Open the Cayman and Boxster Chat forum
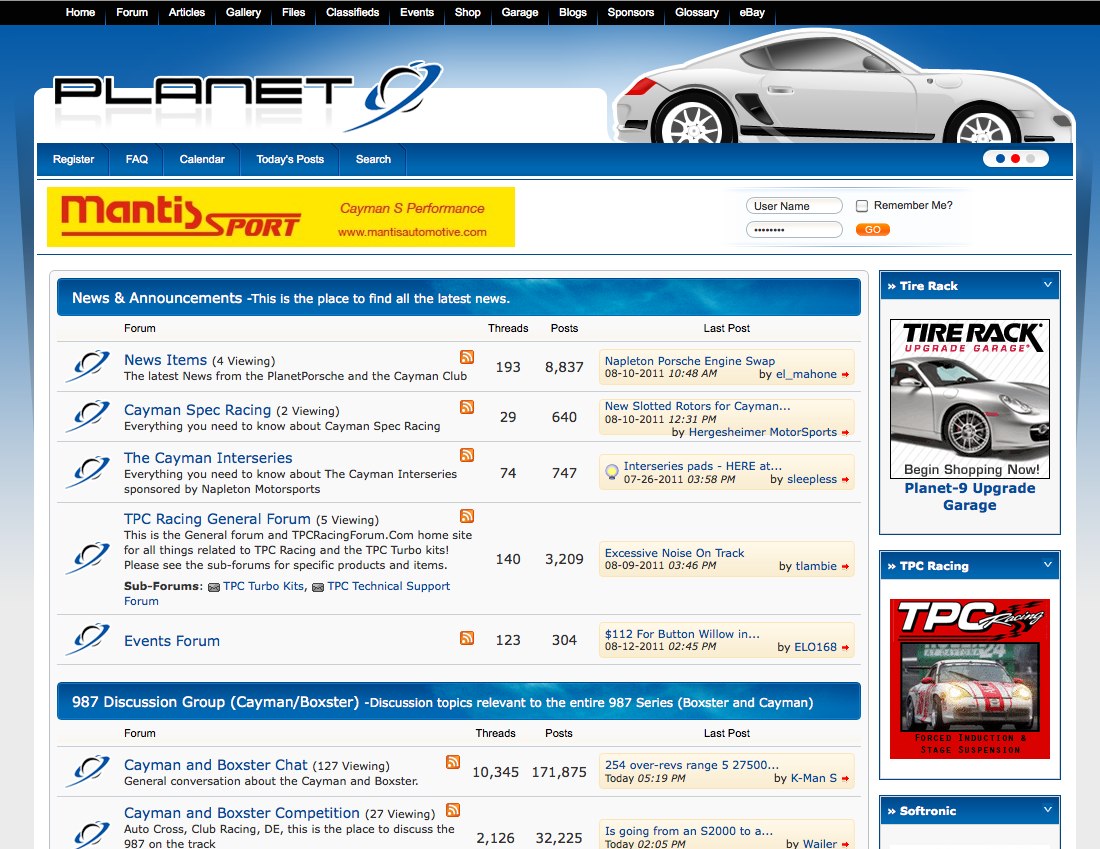 coord(215,765)
